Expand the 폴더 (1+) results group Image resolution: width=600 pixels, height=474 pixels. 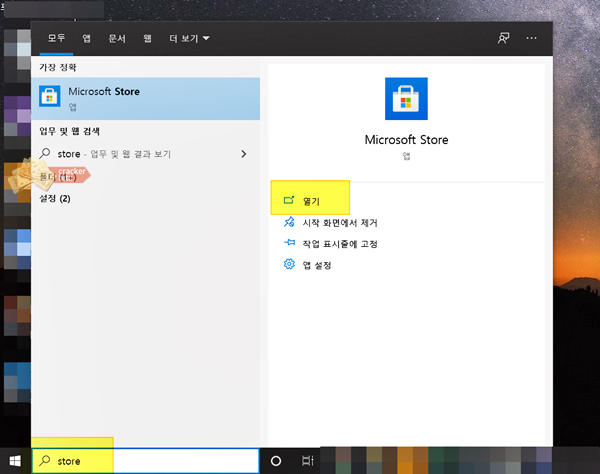(x=58, y=177)
